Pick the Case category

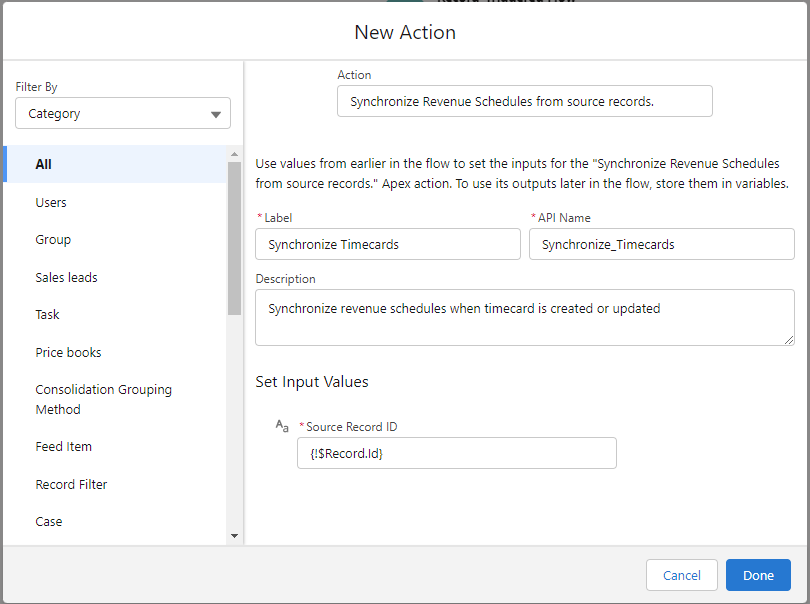[x=48, y=522]
